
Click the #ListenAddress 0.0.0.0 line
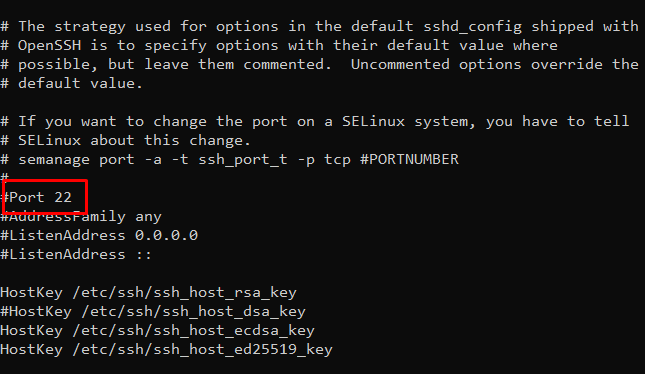click(99, 235)
